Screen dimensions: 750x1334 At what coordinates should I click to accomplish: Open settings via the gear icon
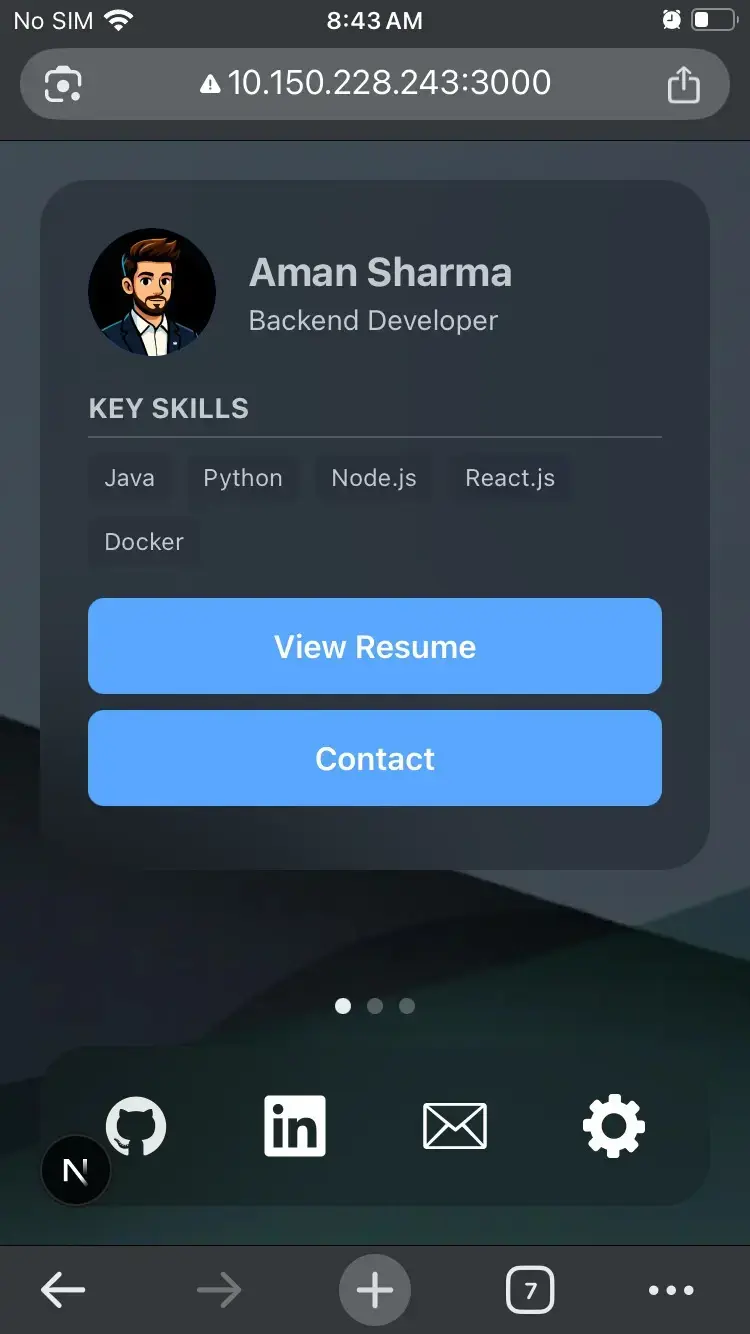tap(614, 1126)
